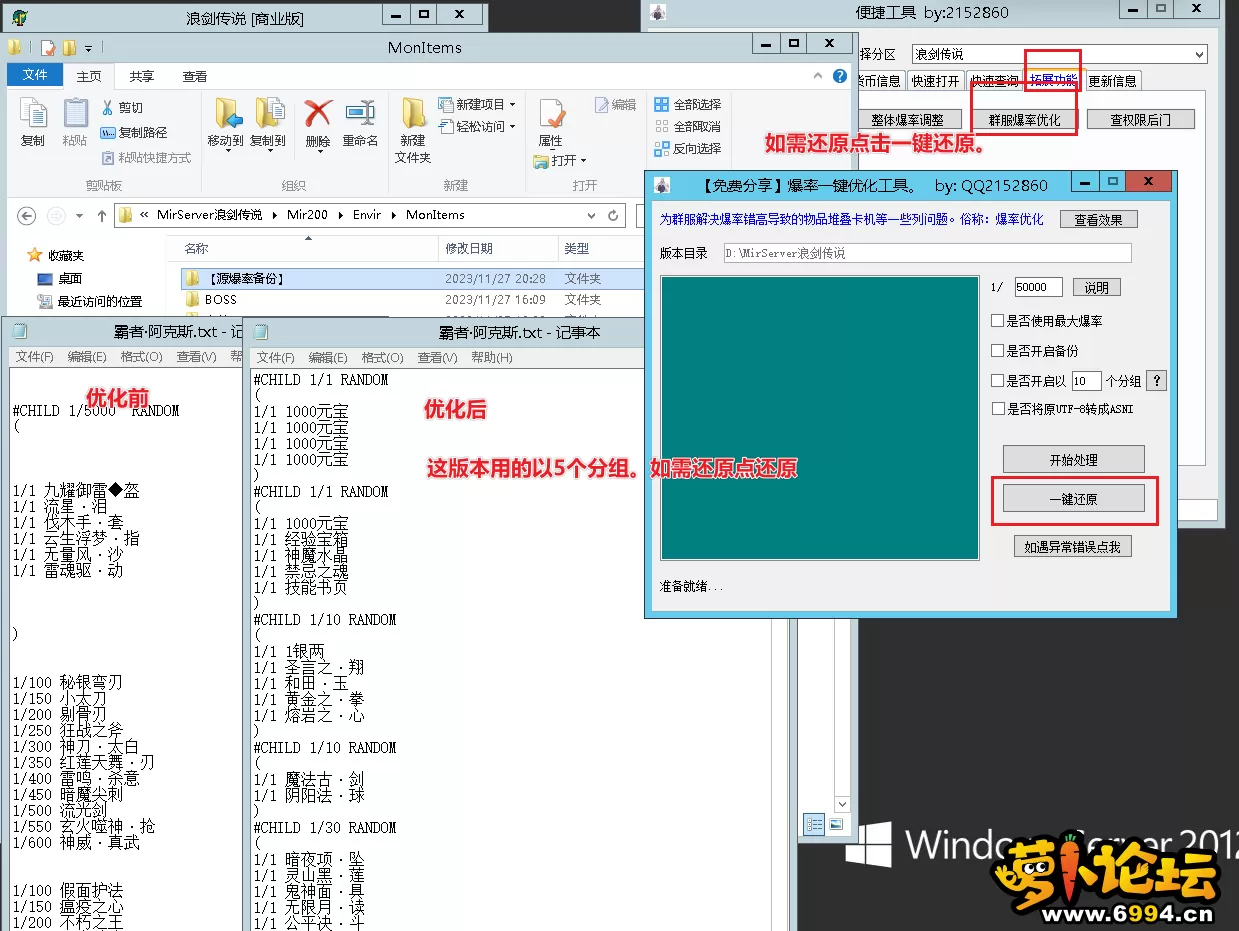Click the large icons view icon in footer
The width and height of the screenshot is (1239, 931).
point(835,825)
